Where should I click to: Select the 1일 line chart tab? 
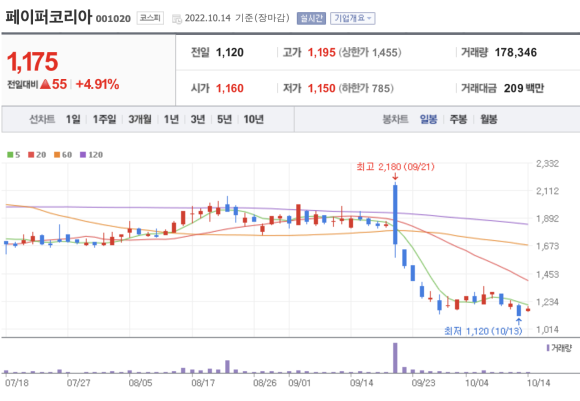[x=73, y=119]
